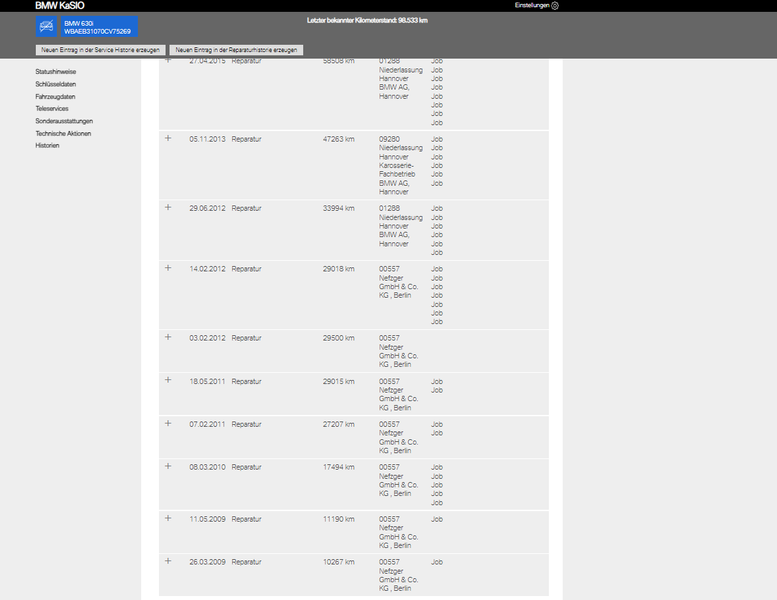This screenshot has height=600, width=777.
Task: Click Reparatur label of 05.11.2013 row
Action: point(246,139)
